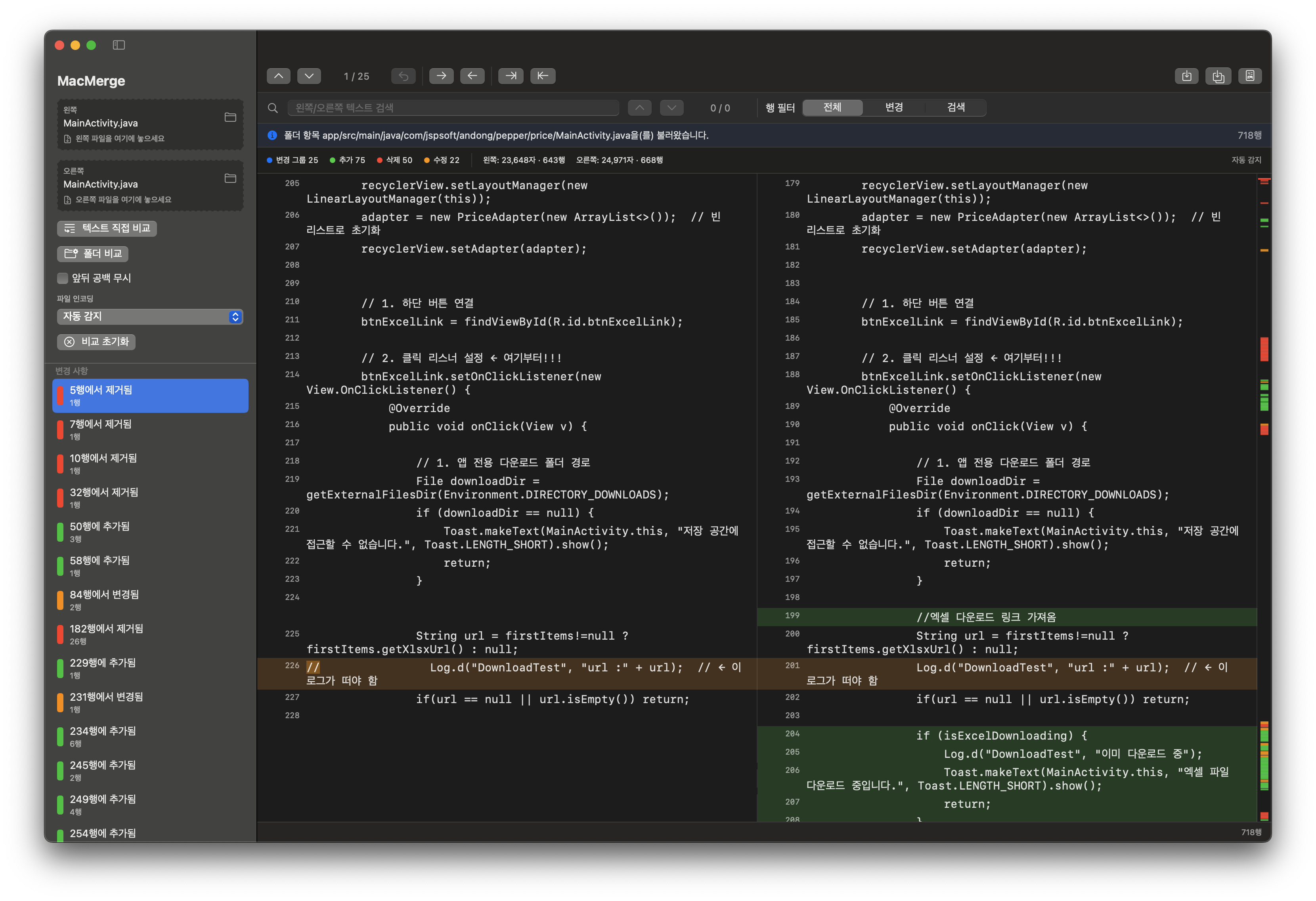1316x901 pixels.
Task: Click the save-both export icon in toolbar
Action: click(1218, 76)
